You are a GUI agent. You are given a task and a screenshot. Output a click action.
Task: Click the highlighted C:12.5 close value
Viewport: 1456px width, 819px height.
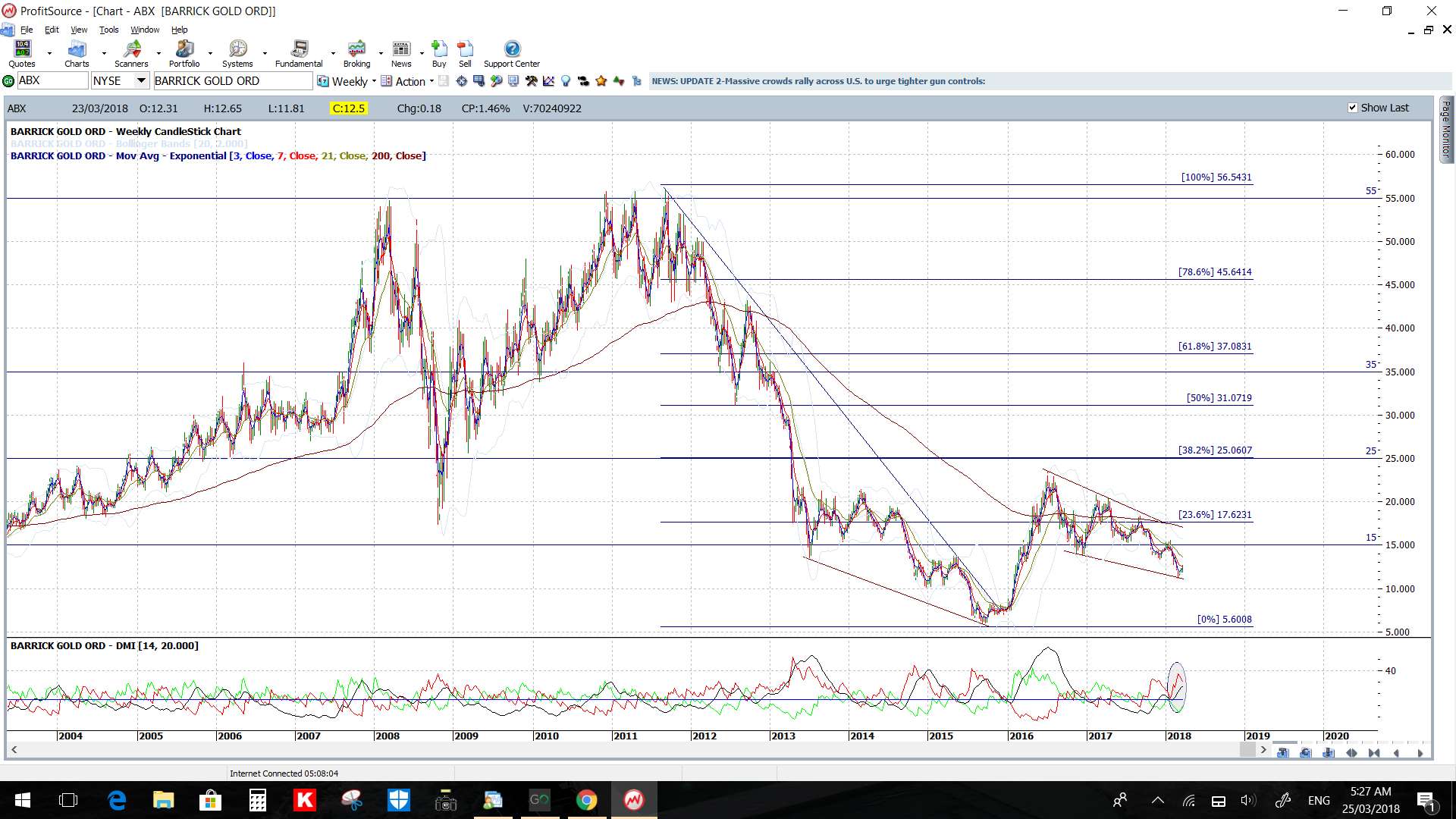pos(349,108)
